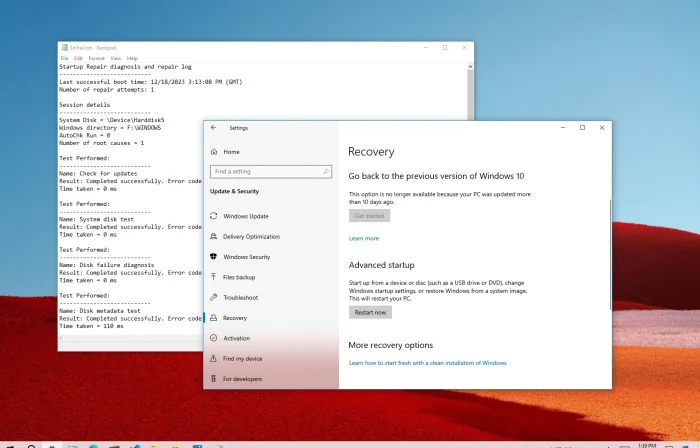Screen dimensions: 700x448
Task: Select Recovery in the sidebar
Action: tap(229, 318)
